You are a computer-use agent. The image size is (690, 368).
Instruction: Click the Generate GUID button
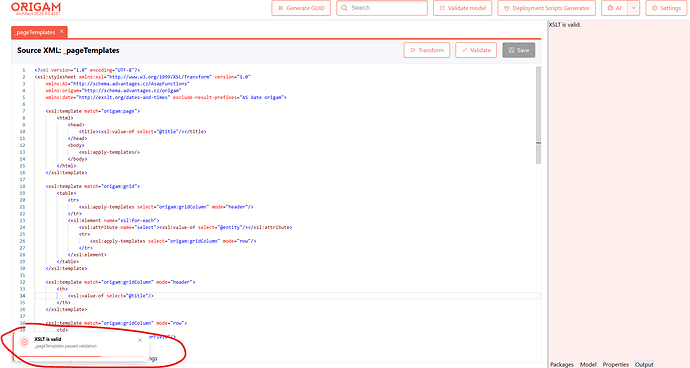click(301, 8)
